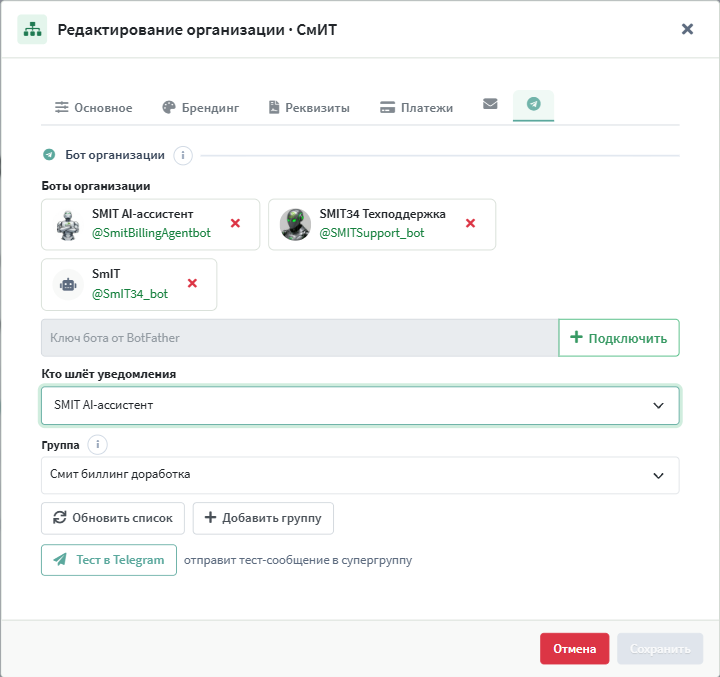Click info icon next to Бот организации
720x677 pixels.
click(183, 155)
